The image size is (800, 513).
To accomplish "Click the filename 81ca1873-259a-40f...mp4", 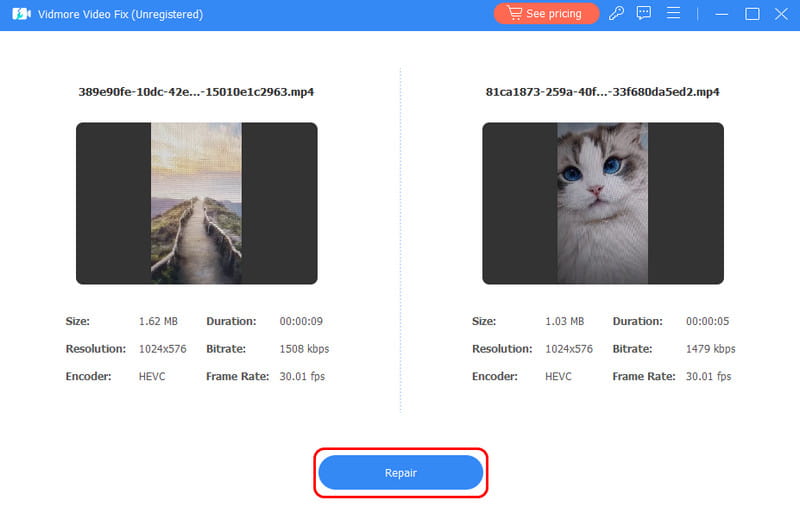I will click(602, 92).
